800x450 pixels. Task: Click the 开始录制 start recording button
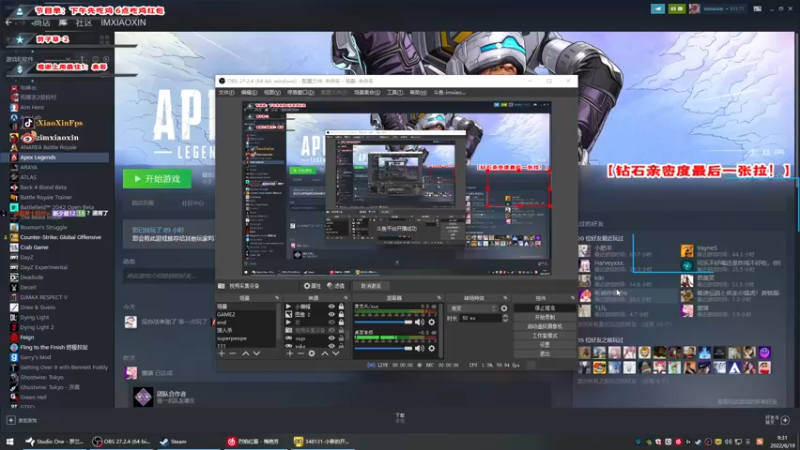[x=544, y=317]
